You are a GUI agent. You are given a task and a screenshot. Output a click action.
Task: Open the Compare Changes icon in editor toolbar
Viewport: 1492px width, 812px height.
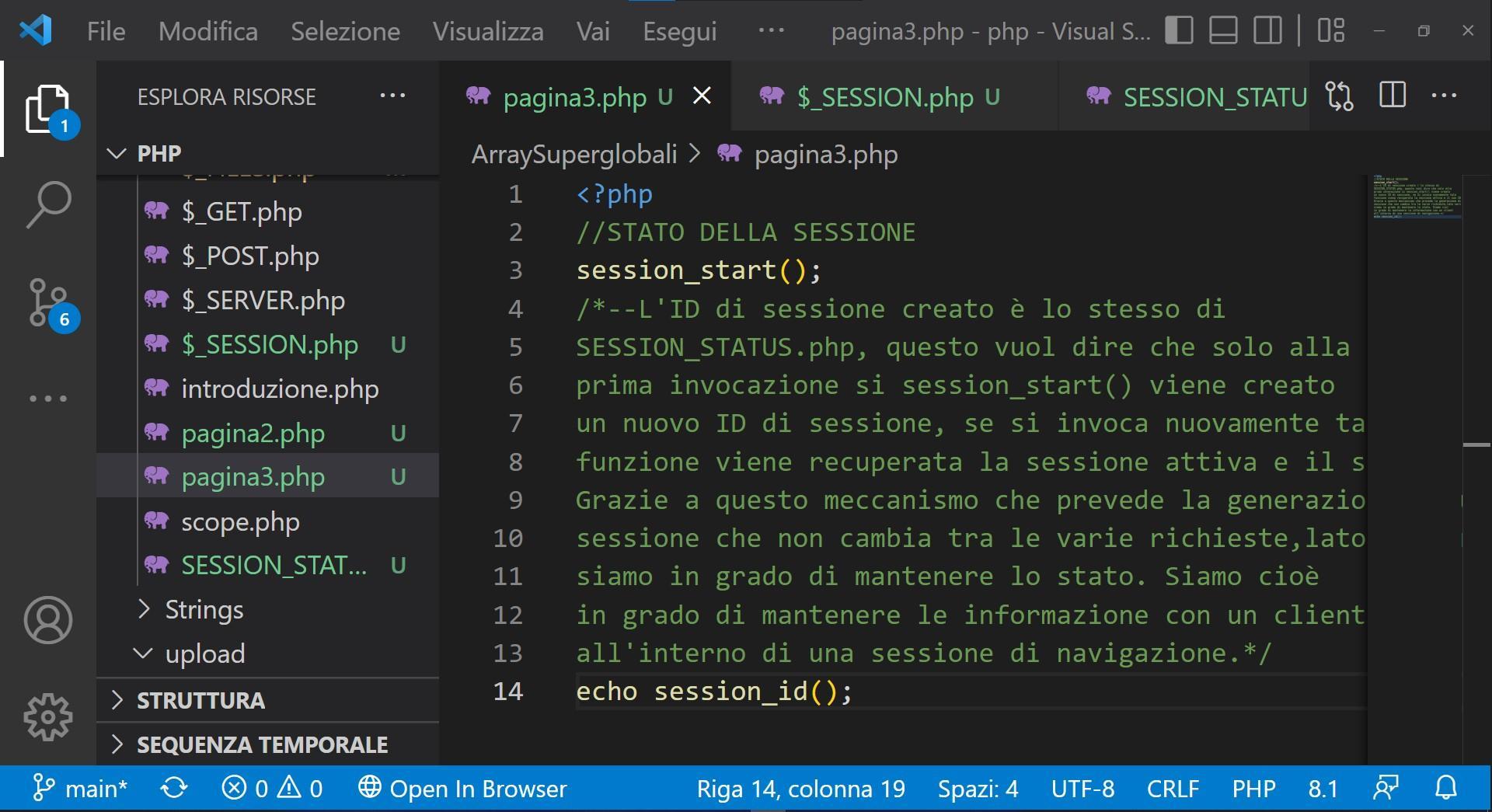click(x=1340, y=96)
